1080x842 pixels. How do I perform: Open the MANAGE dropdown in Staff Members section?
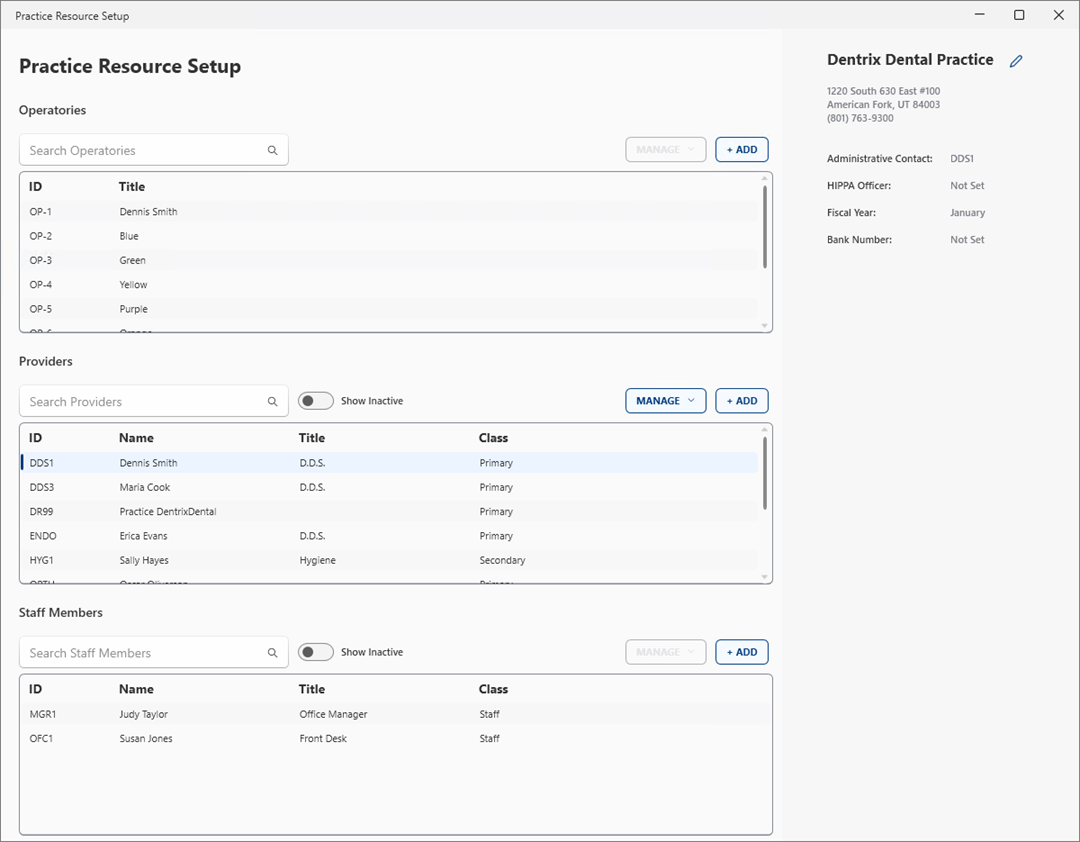(665, 651)
